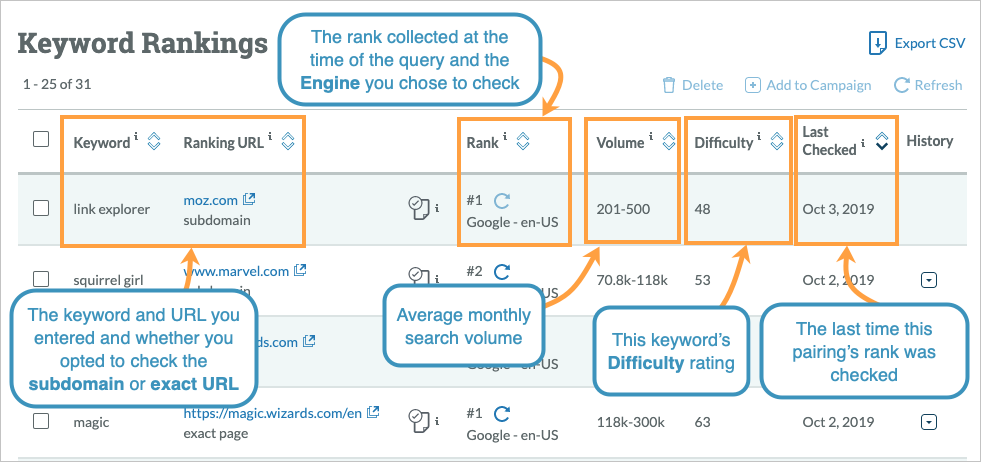Image resolution: width=981 pixels, height=462 pixels.
Task: Refresh rank for the link explorer row
Action: (x=502, y=200)
